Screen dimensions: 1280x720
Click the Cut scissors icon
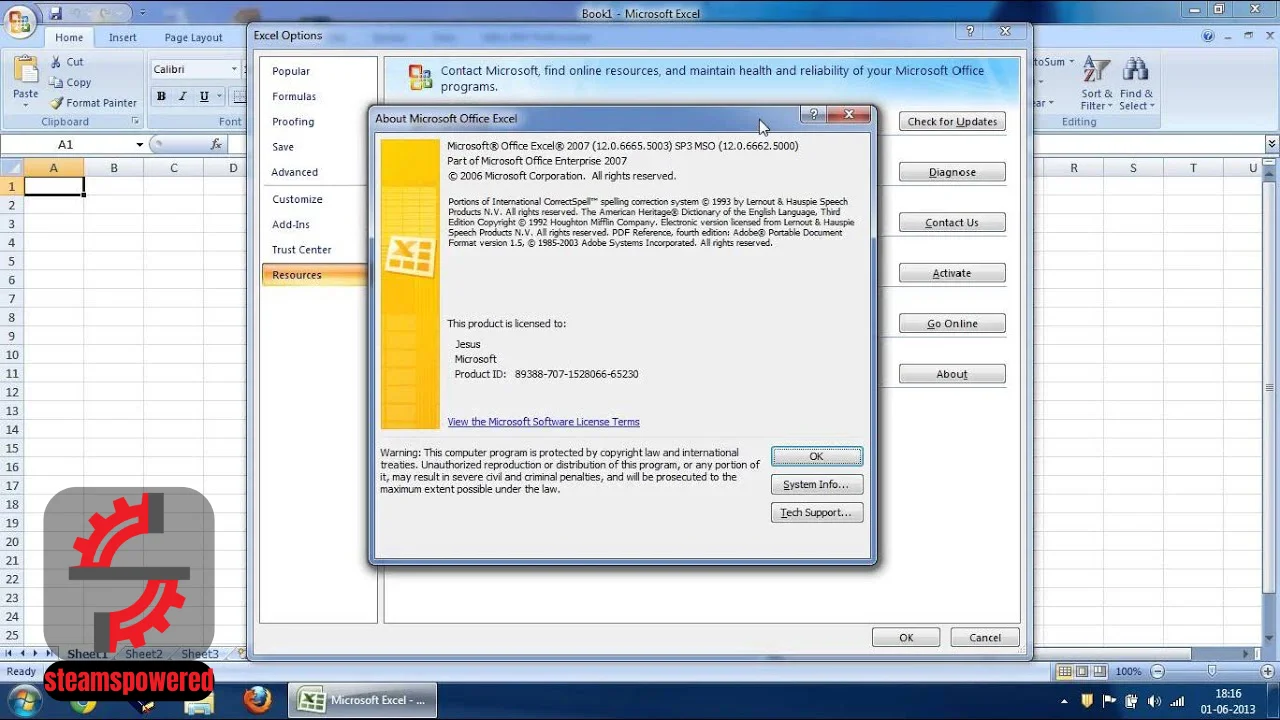point(55,61)
